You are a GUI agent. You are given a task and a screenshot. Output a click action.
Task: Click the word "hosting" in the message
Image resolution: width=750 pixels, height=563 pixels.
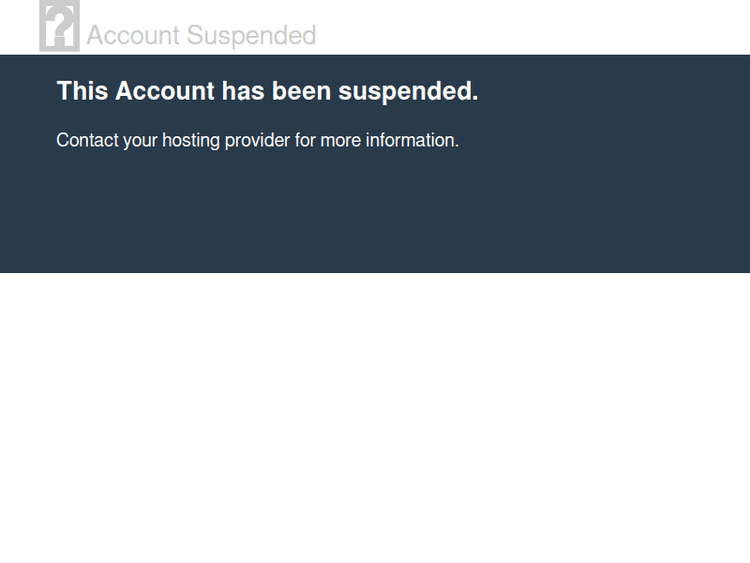click(x=191, y=140)
